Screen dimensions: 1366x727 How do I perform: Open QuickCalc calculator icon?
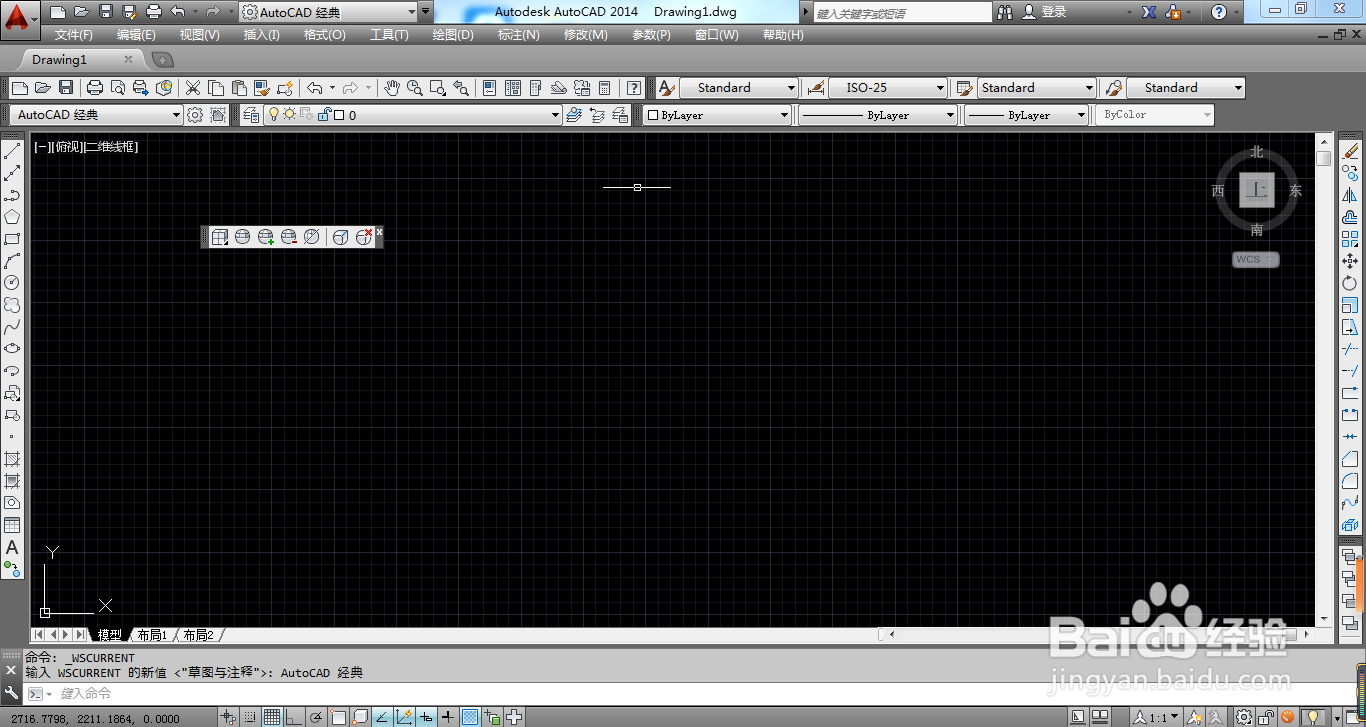[x=604, y=88]
